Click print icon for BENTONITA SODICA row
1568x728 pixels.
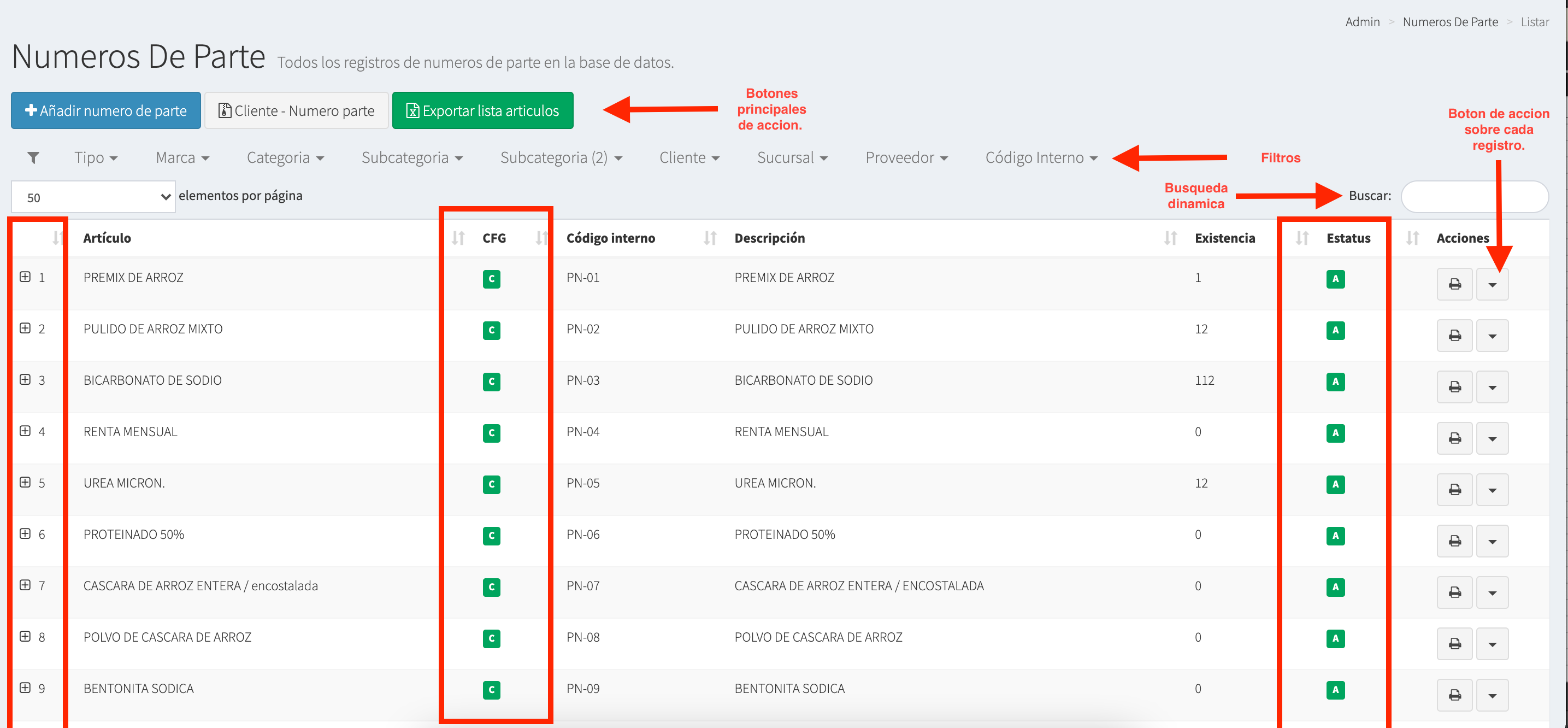[x=1454, y=695]
